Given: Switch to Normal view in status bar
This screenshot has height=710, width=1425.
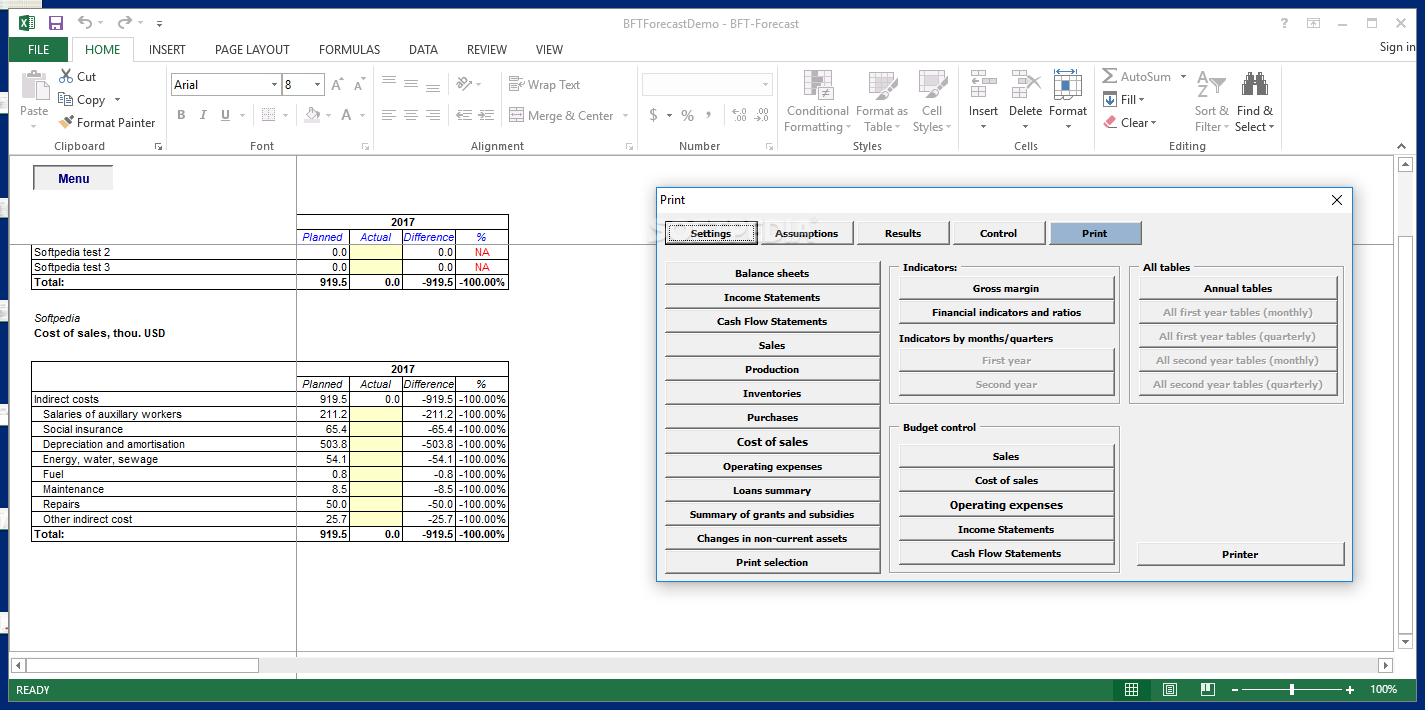Looking at the screenshot, I should coord(1131,690).
